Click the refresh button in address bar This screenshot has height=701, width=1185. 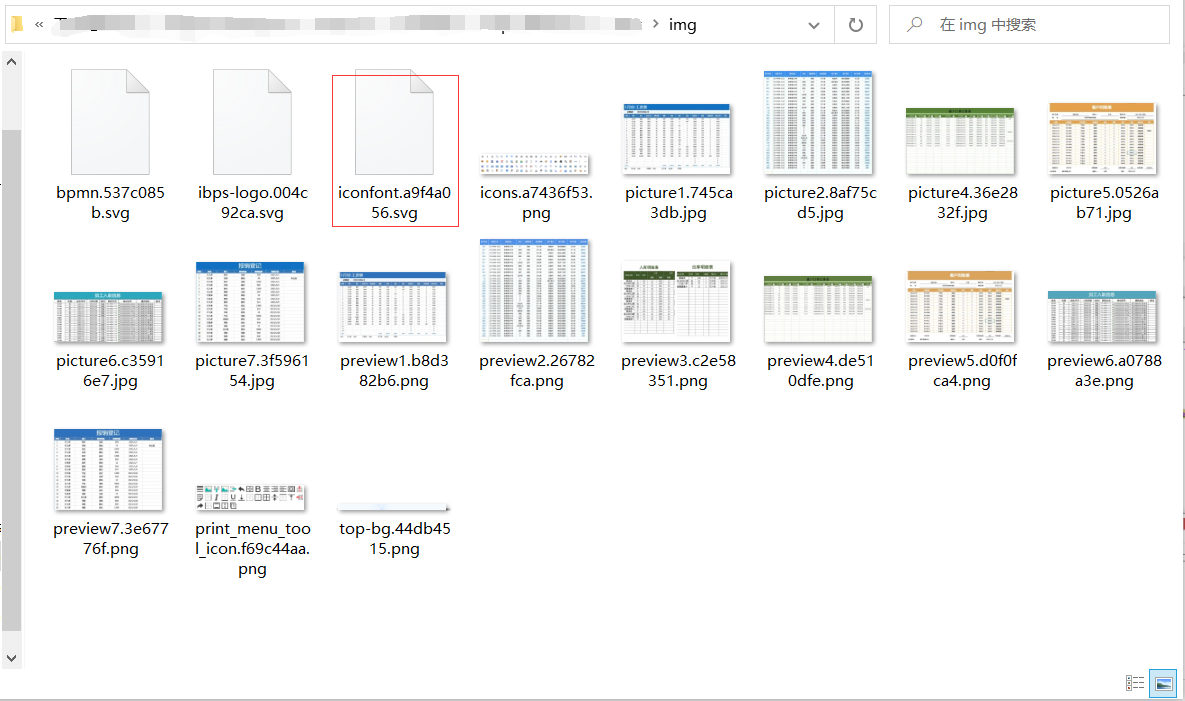click(855, 25)
